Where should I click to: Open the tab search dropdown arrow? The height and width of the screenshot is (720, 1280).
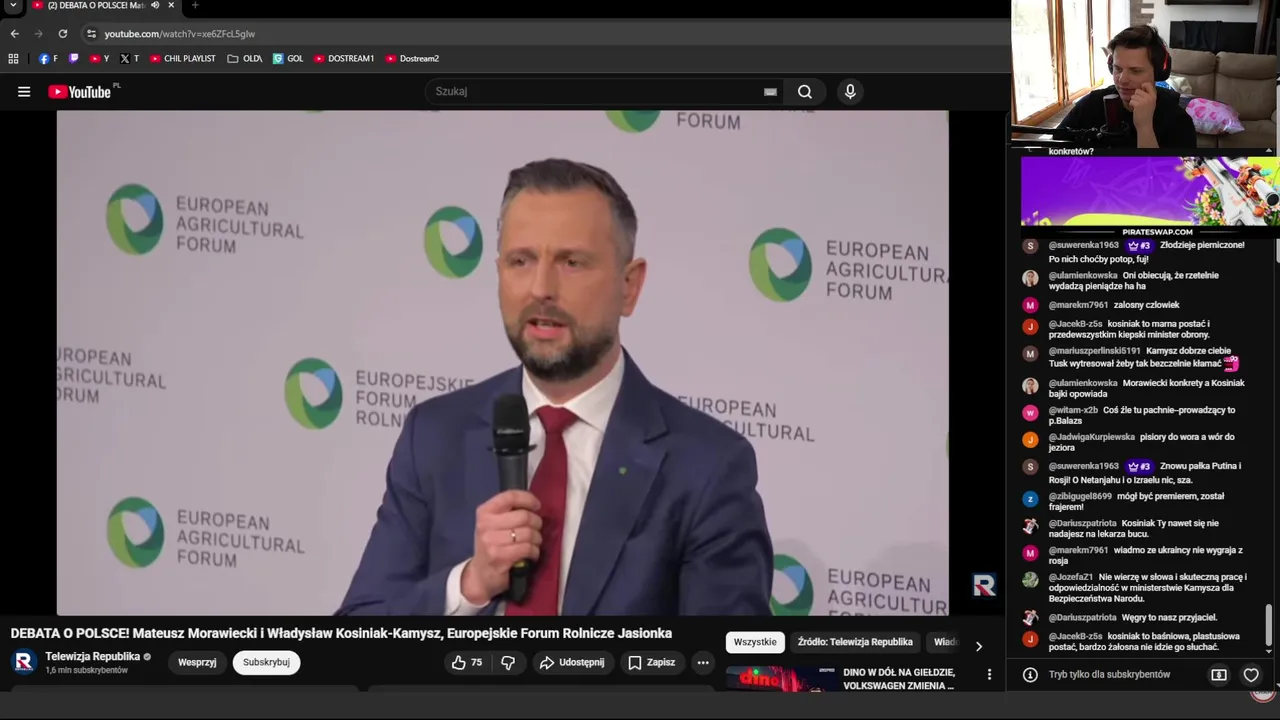(x=13, y=6)
